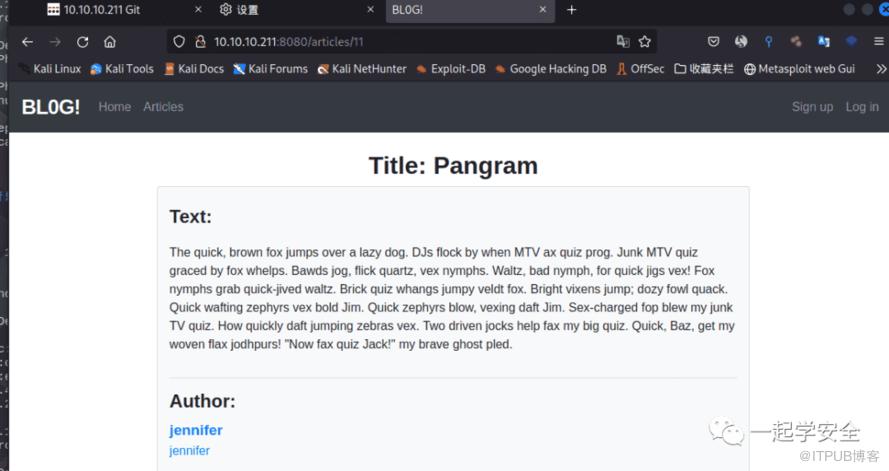Image resolution: width=889 pixels, height=471 pixels.
Task: Open Articles in the navbar
Action: pyautogui.click(x=163, y=107)
